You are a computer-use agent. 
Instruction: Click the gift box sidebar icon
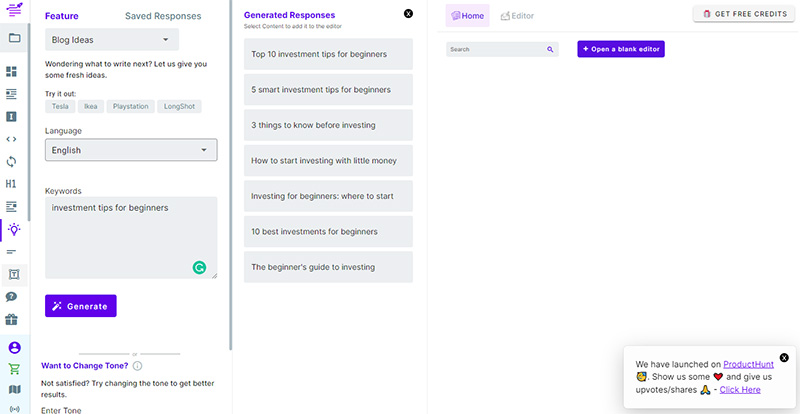(11, 320)
